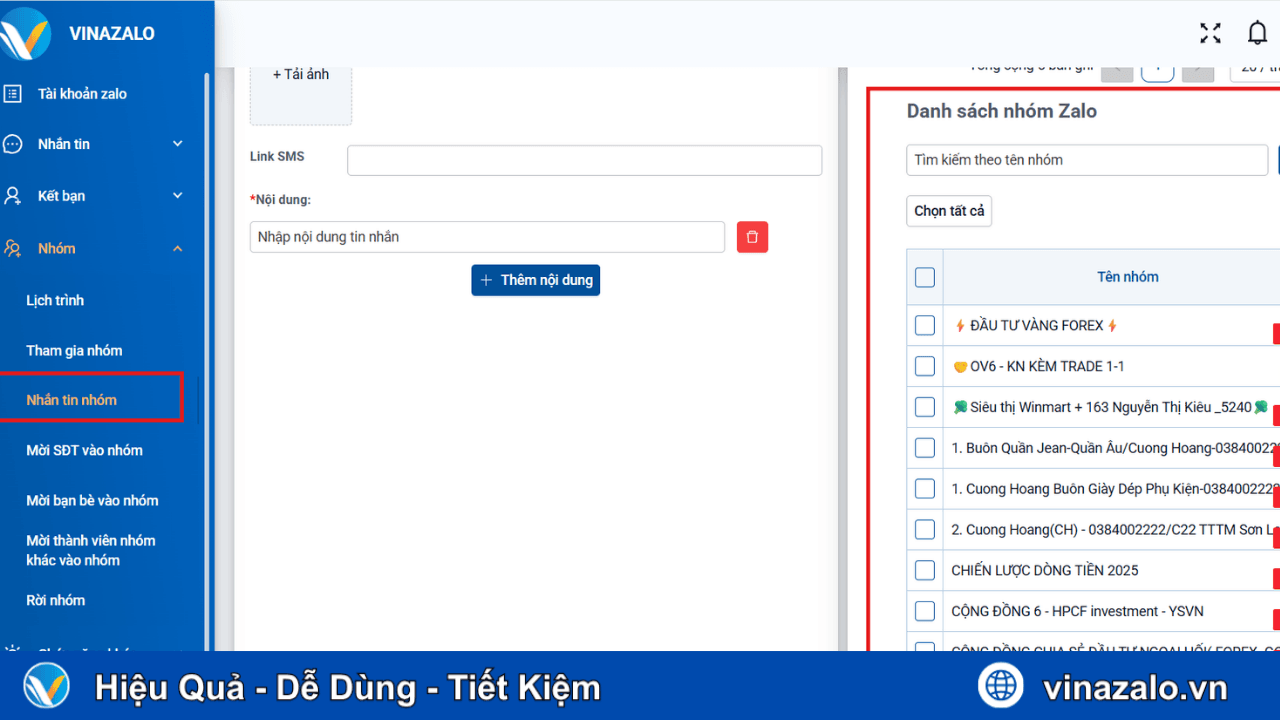Check the CHIẾN LƯỢC DÒNG TIỀN 2025 group
This screenshot has height=720, width=1280.
pyautogui.click(x=925, y=570)
